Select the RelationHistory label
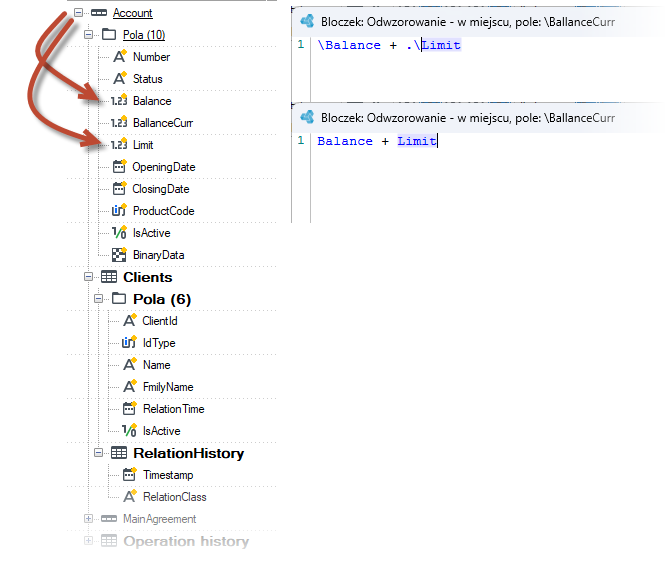This screenshot has height=574, width=666. click(x=189, y=453)
